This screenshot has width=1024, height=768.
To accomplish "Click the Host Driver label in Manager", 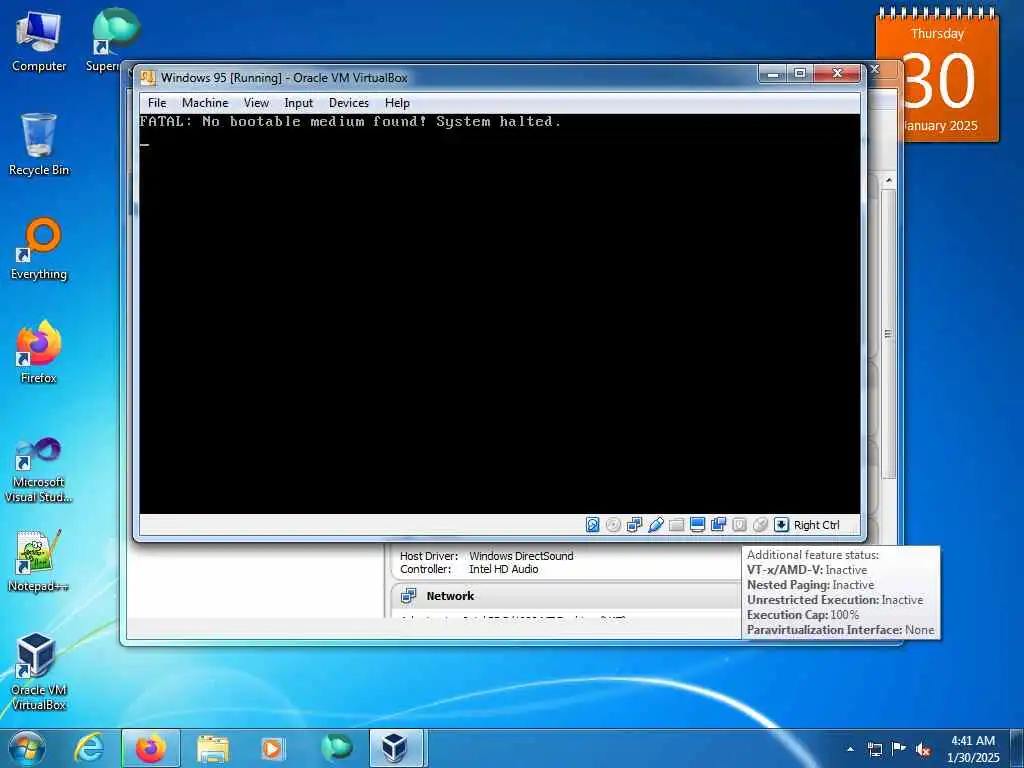I will point(428,556).
